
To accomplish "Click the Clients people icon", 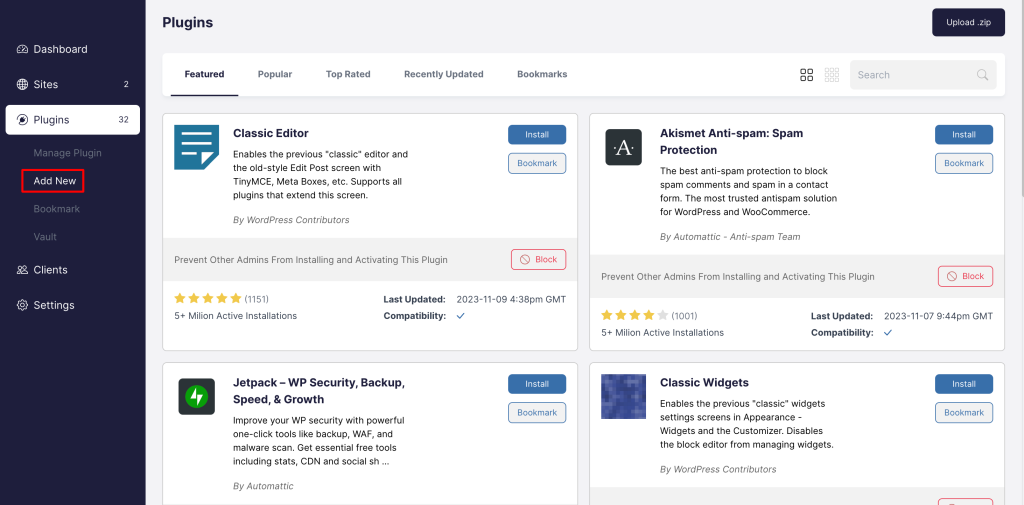I will click(x=22, y=270).
